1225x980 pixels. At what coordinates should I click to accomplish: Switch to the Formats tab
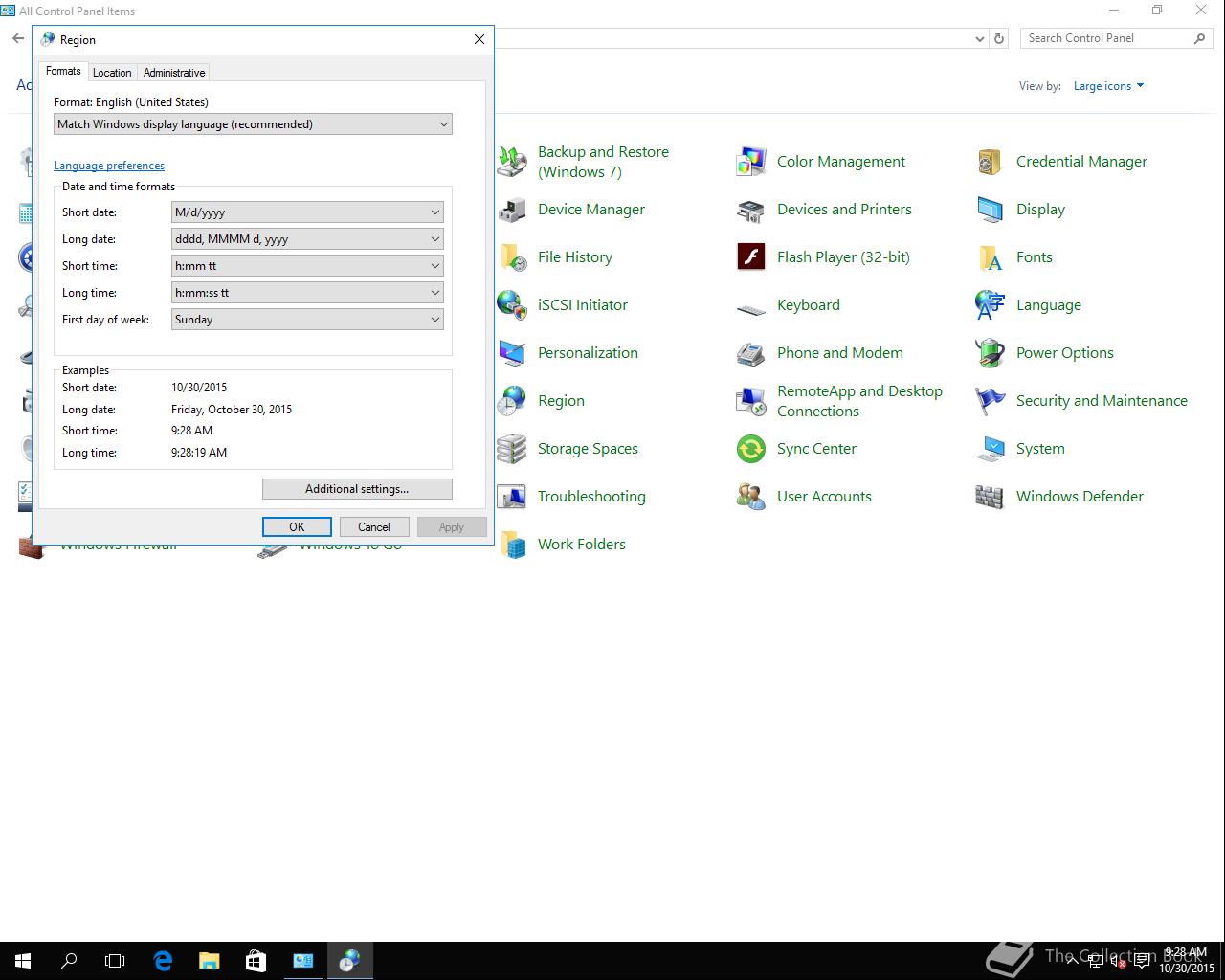pos(63,71)
